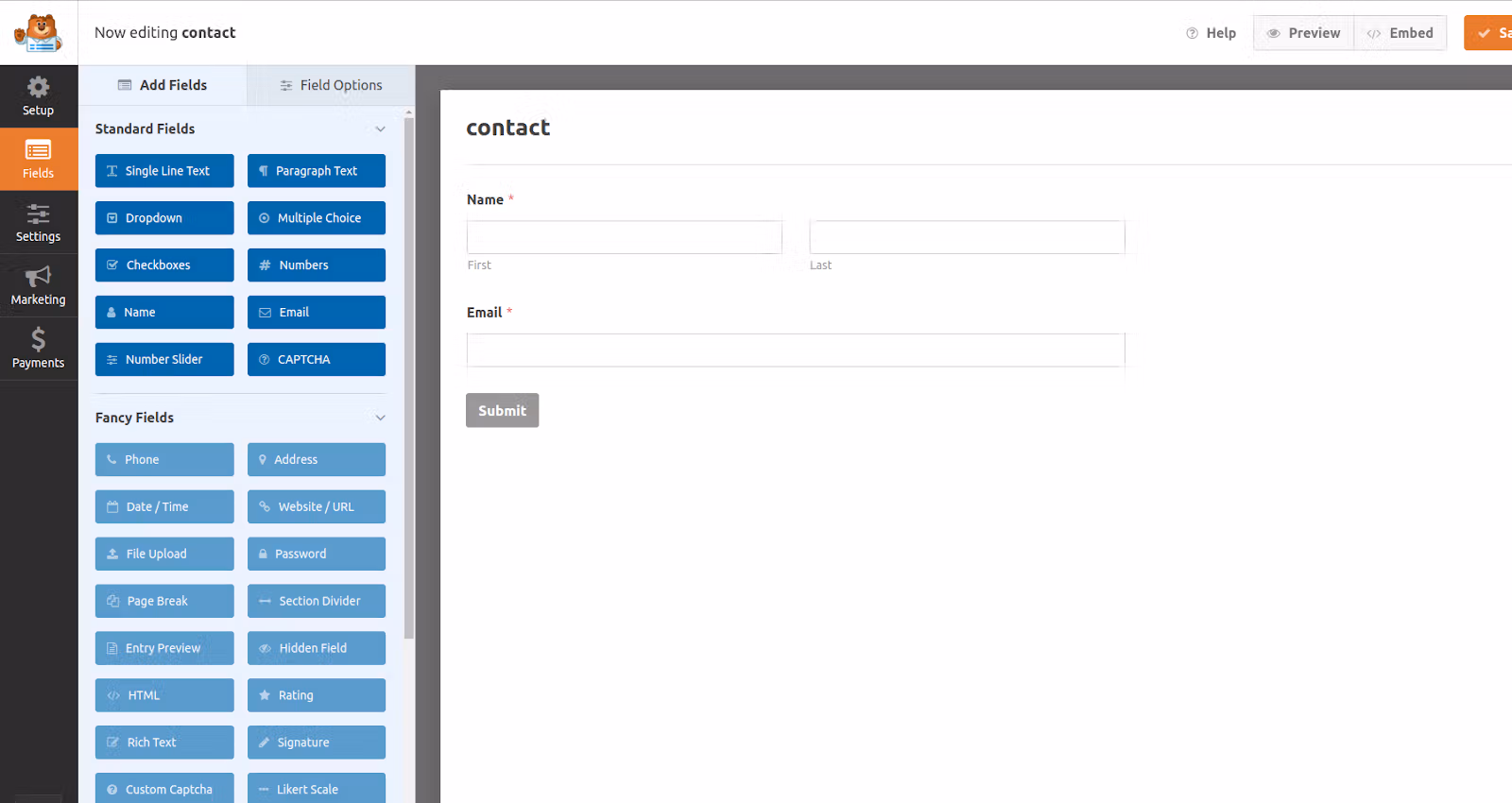Image resolution: width=1512 pixels, height=803 pixels.
Task: Add a Dropdown field
Action: pyautogui.click(x=164, y=218)
